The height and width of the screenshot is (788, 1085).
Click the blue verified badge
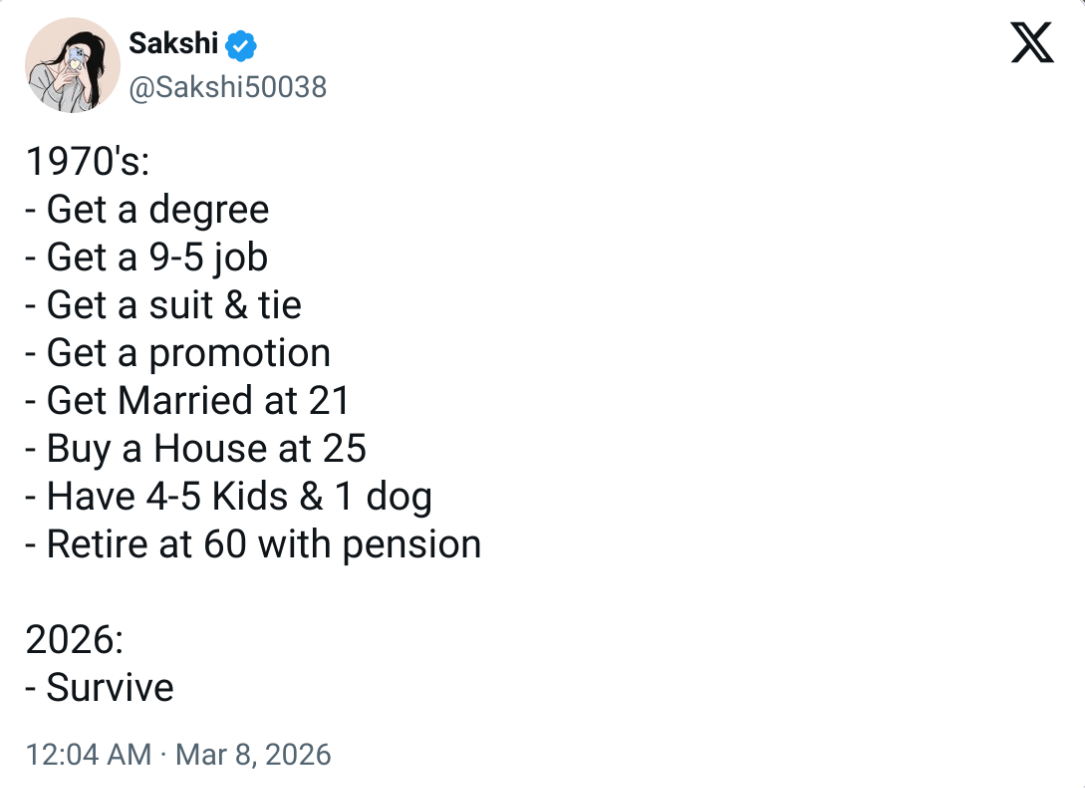click(243, 45)
